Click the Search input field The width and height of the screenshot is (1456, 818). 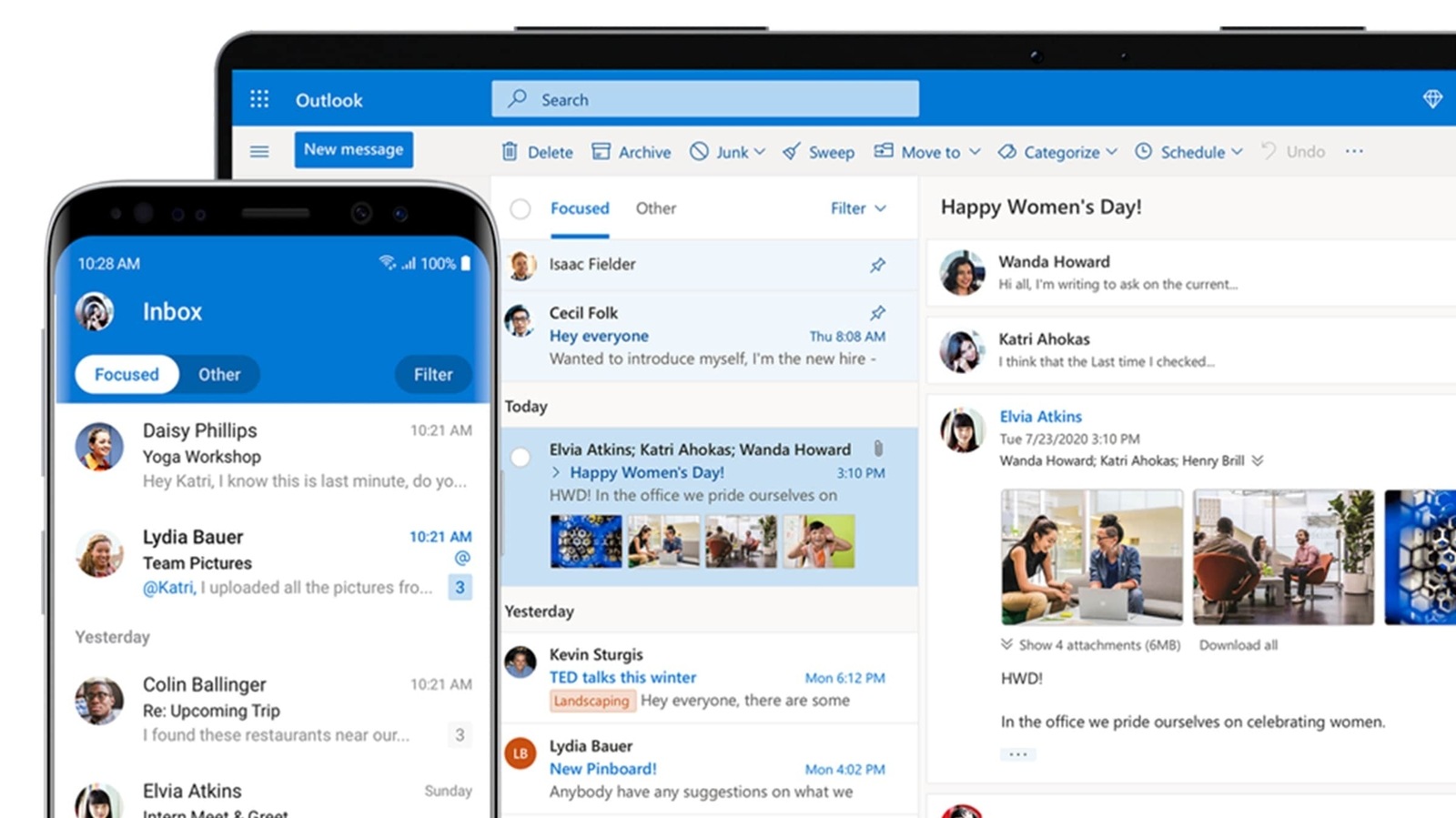[x=705, y=98]
